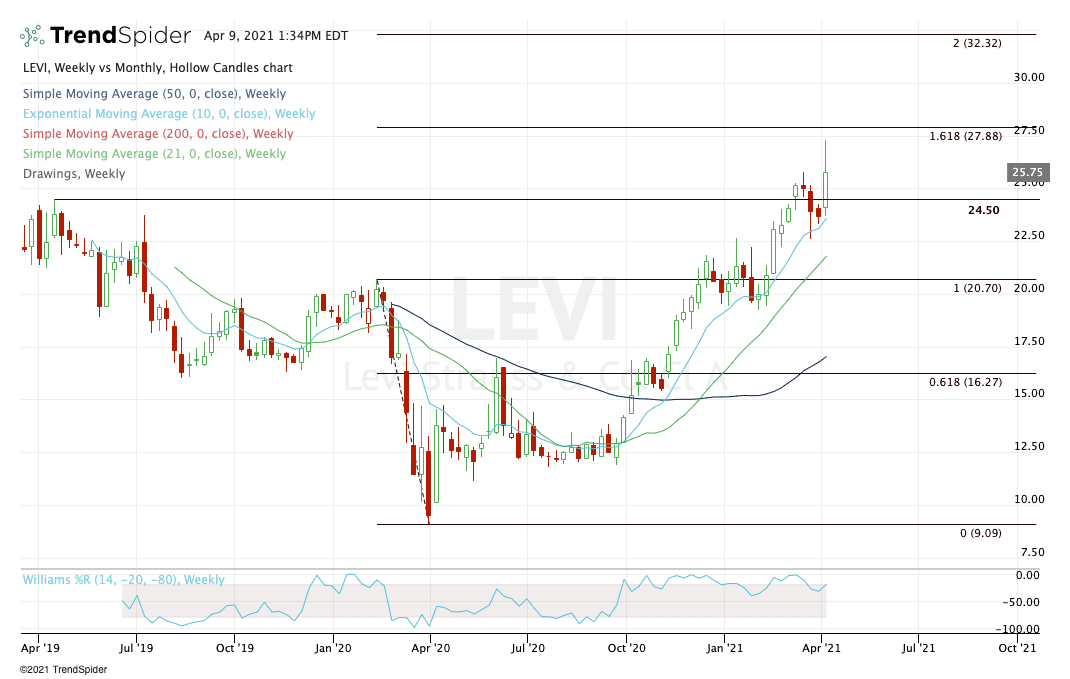
Task: Click the current price tag 25.75
Action: coord(1028,173)
